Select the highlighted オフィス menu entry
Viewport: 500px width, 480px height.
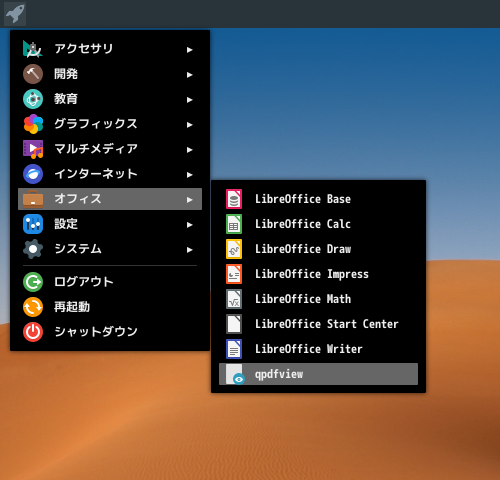tap(110, 199)
